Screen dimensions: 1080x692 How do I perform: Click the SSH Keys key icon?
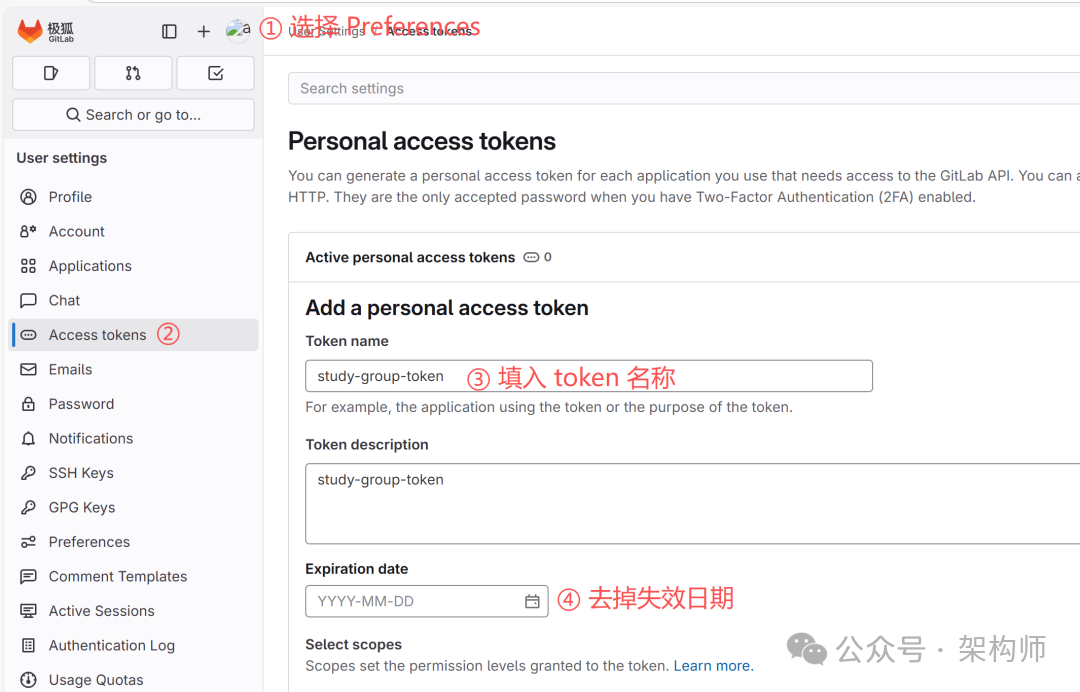28,473
